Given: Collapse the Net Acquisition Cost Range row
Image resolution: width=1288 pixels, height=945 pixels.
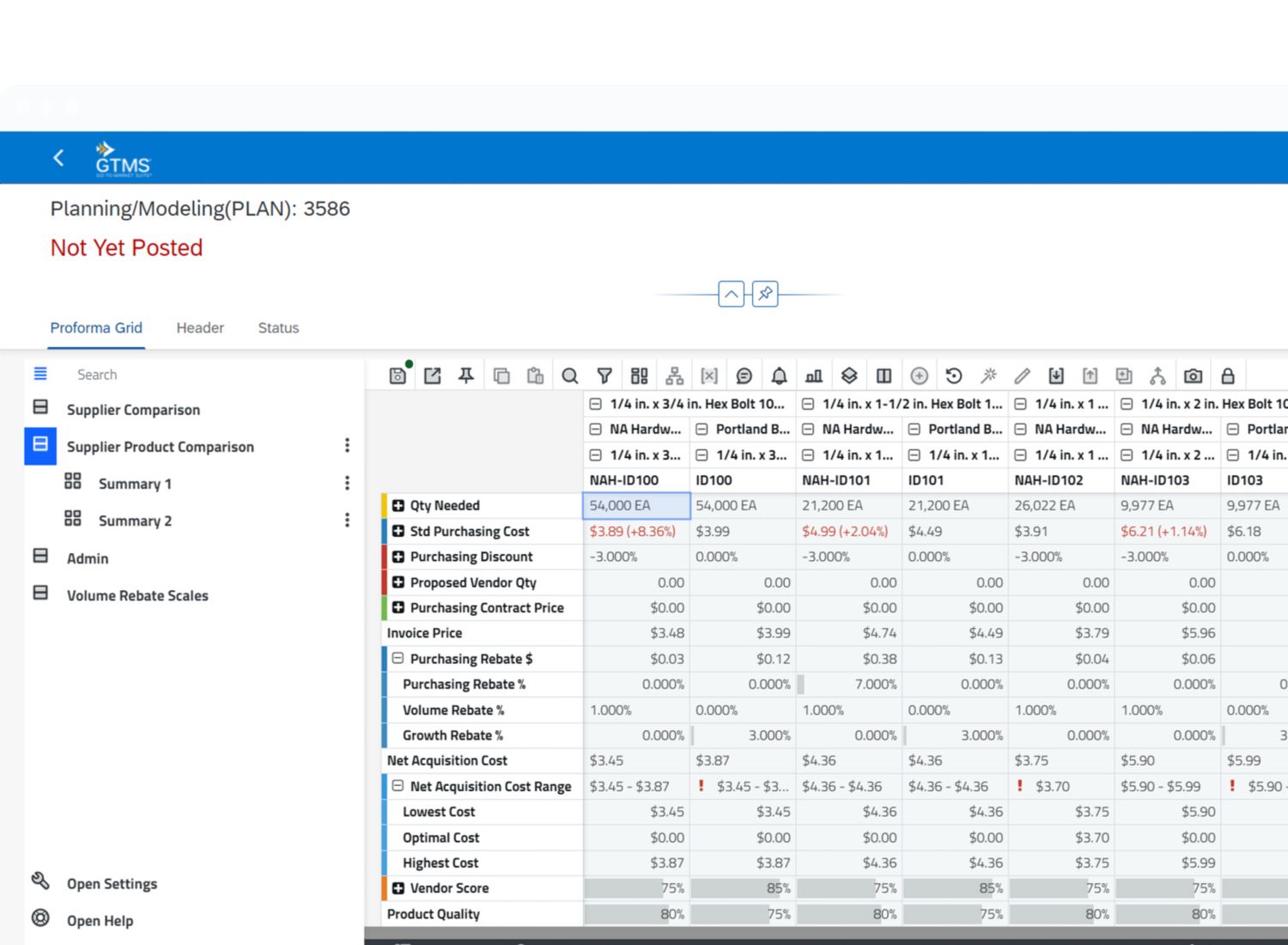Looking at the screenshot, I should 398,786.
